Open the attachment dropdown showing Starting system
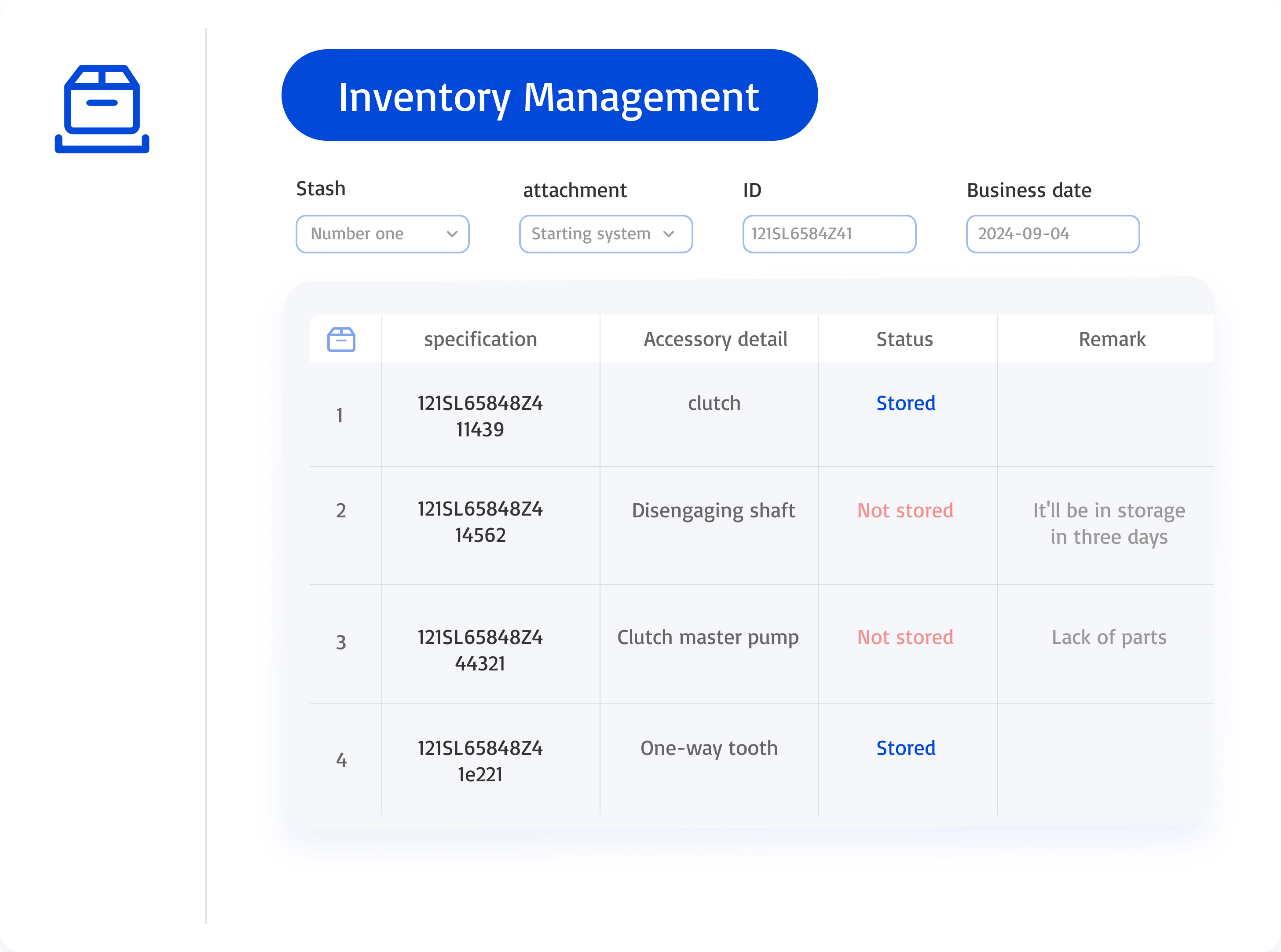Viewport: 1281px width, 952px height. (606, 234)
